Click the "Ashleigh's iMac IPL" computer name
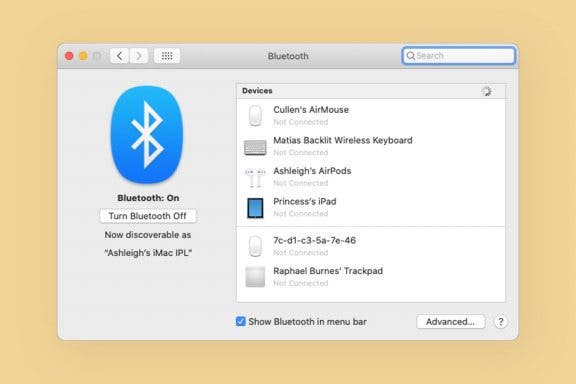576x384 pixels. coord(148,253)
